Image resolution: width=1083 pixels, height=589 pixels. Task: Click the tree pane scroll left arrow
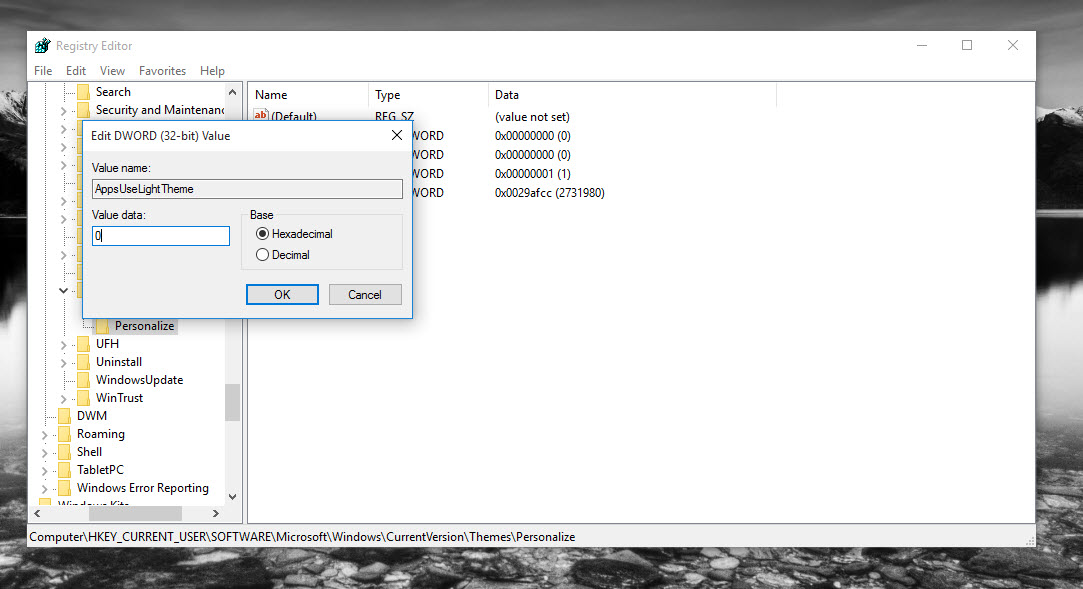coord(37,514)
